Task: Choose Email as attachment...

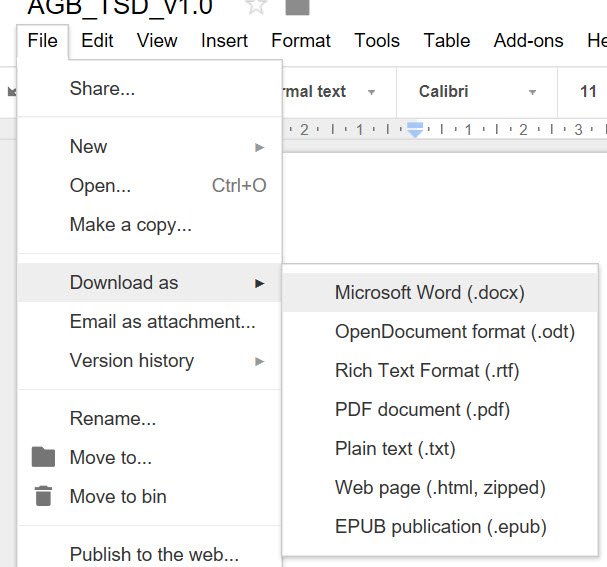Action: coord(162,322)
